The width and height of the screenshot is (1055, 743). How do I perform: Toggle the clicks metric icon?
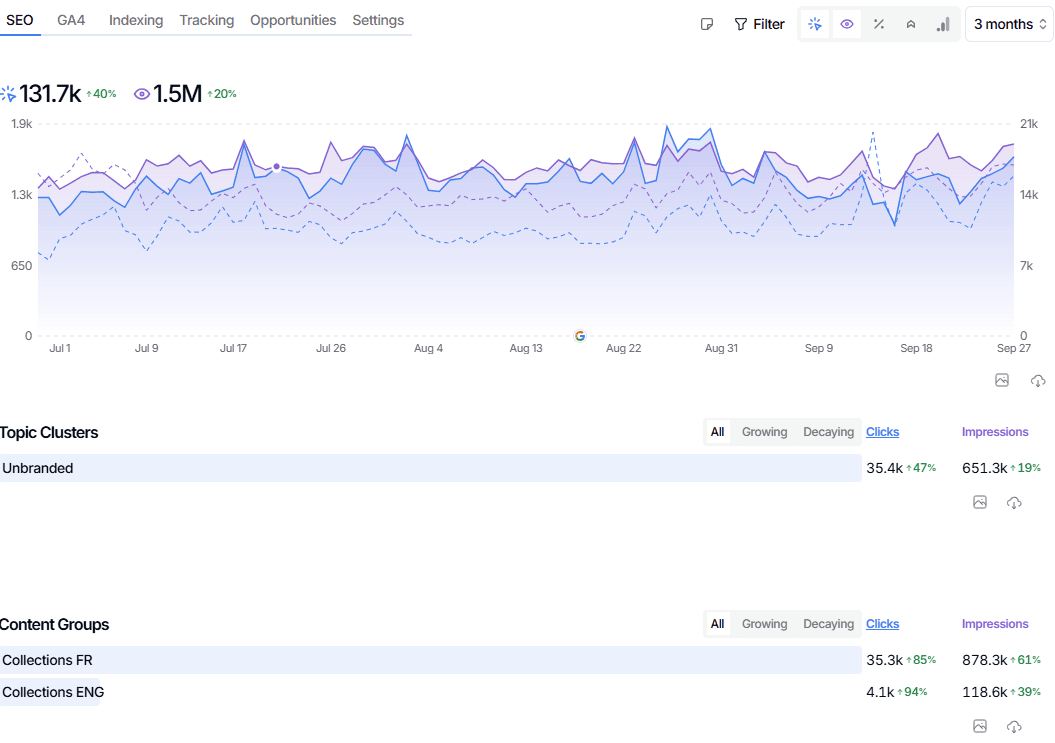(815, 24)
